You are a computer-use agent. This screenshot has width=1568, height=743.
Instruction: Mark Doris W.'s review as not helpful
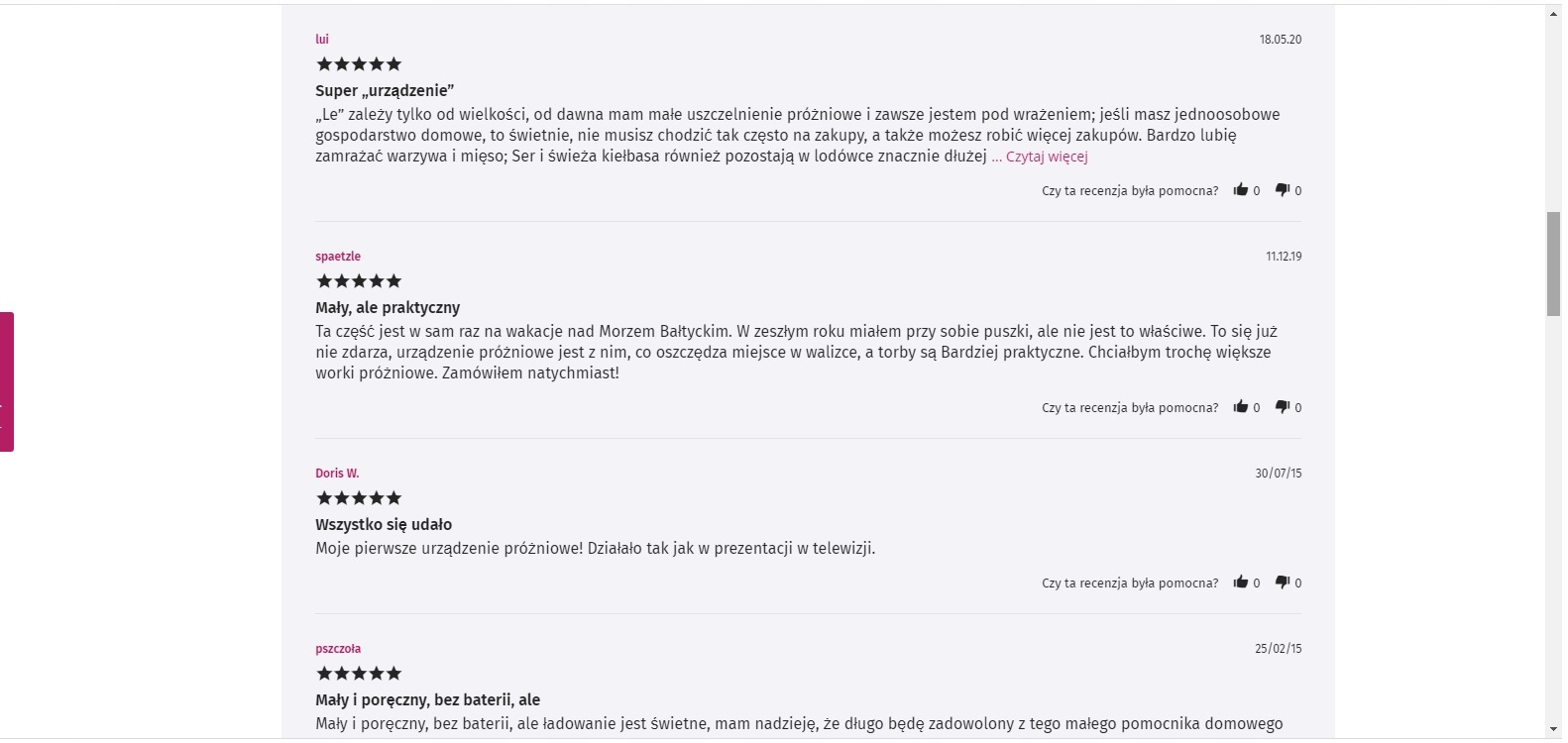(1282, 583)
